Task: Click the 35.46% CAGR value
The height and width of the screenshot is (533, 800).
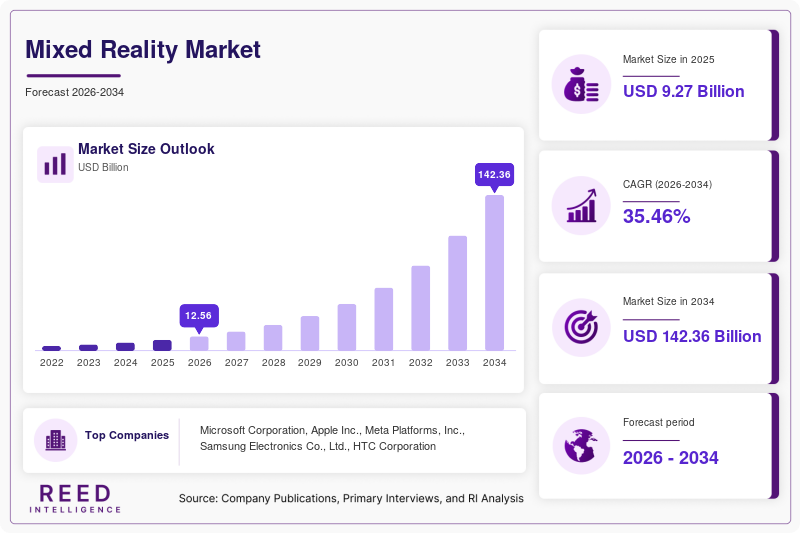Action: pos(657,216)
